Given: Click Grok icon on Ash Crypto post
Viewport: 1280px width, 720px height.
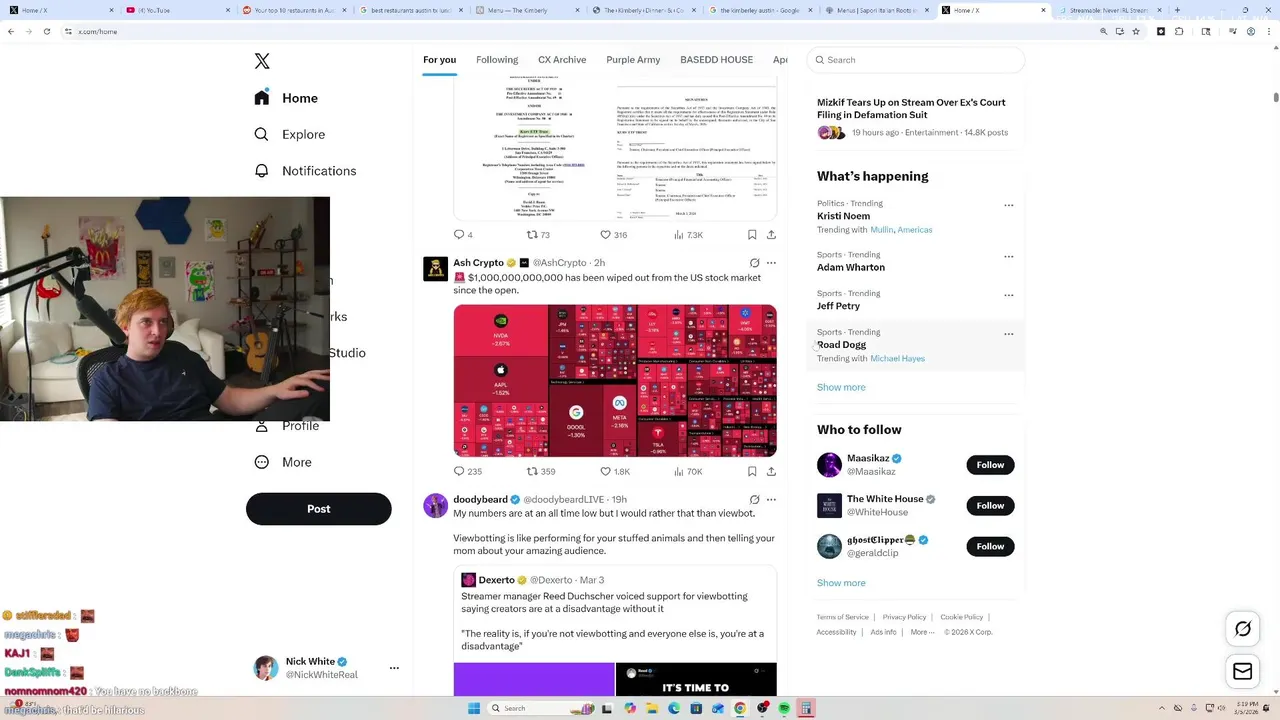Looking at the screenshot, I should point(755,263).
